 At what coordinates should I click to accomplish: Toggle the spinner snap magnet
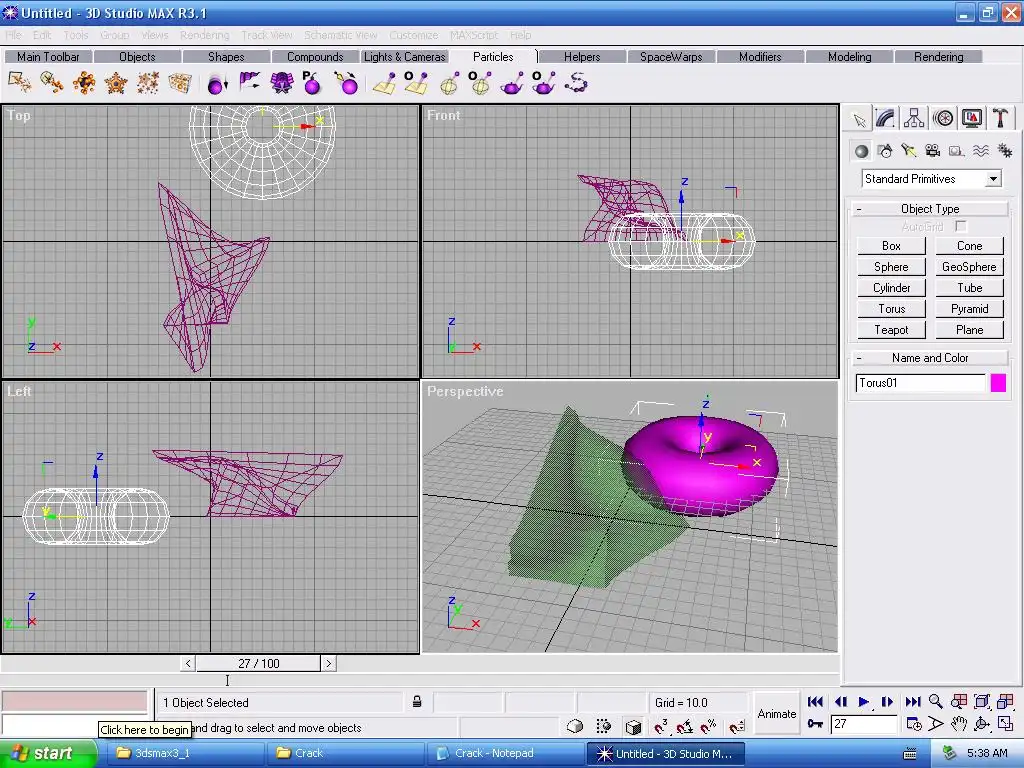click(x=737, y=726)
